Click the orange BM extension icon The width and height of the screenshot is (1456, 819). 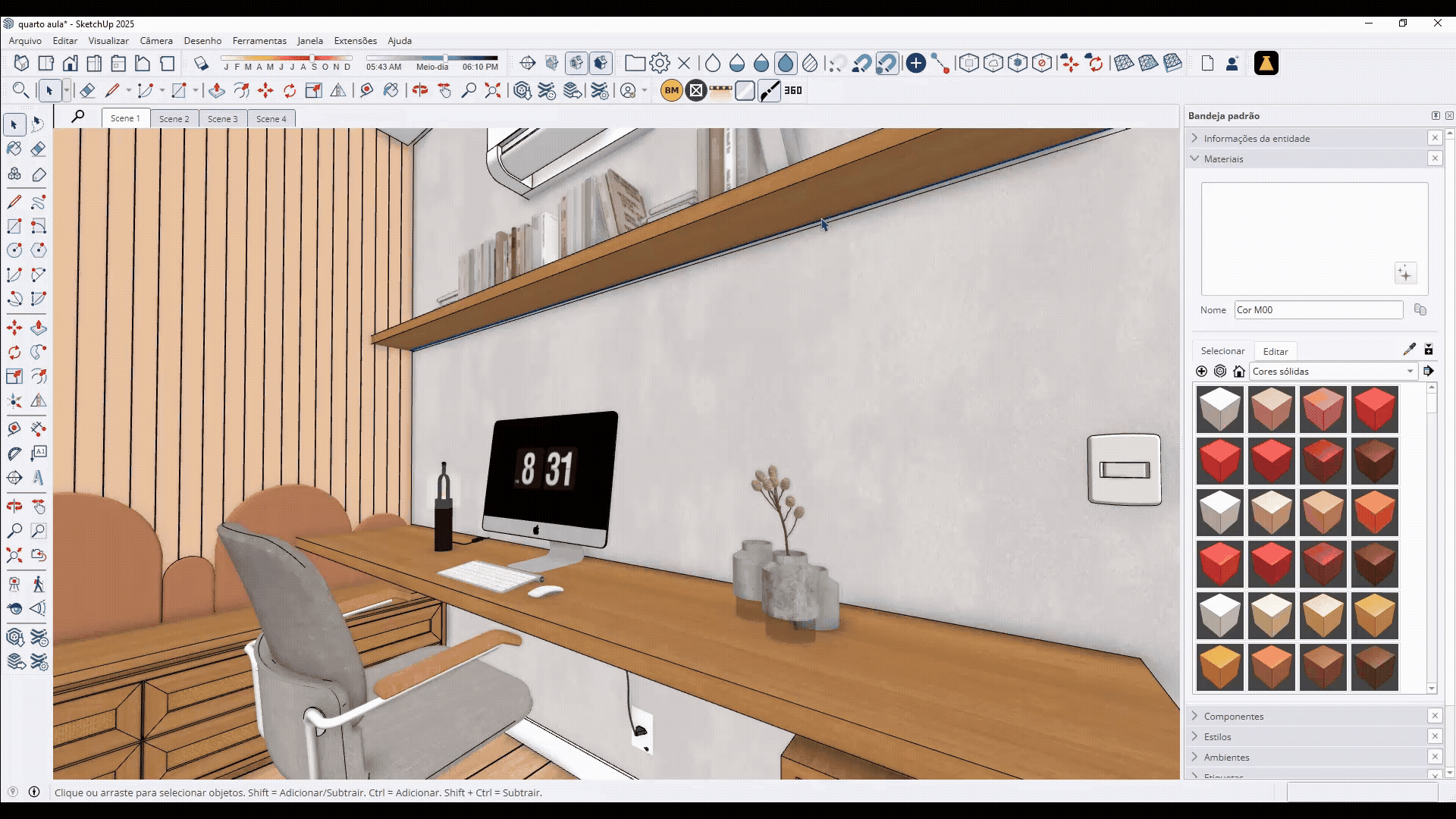[x=671, y=90]
